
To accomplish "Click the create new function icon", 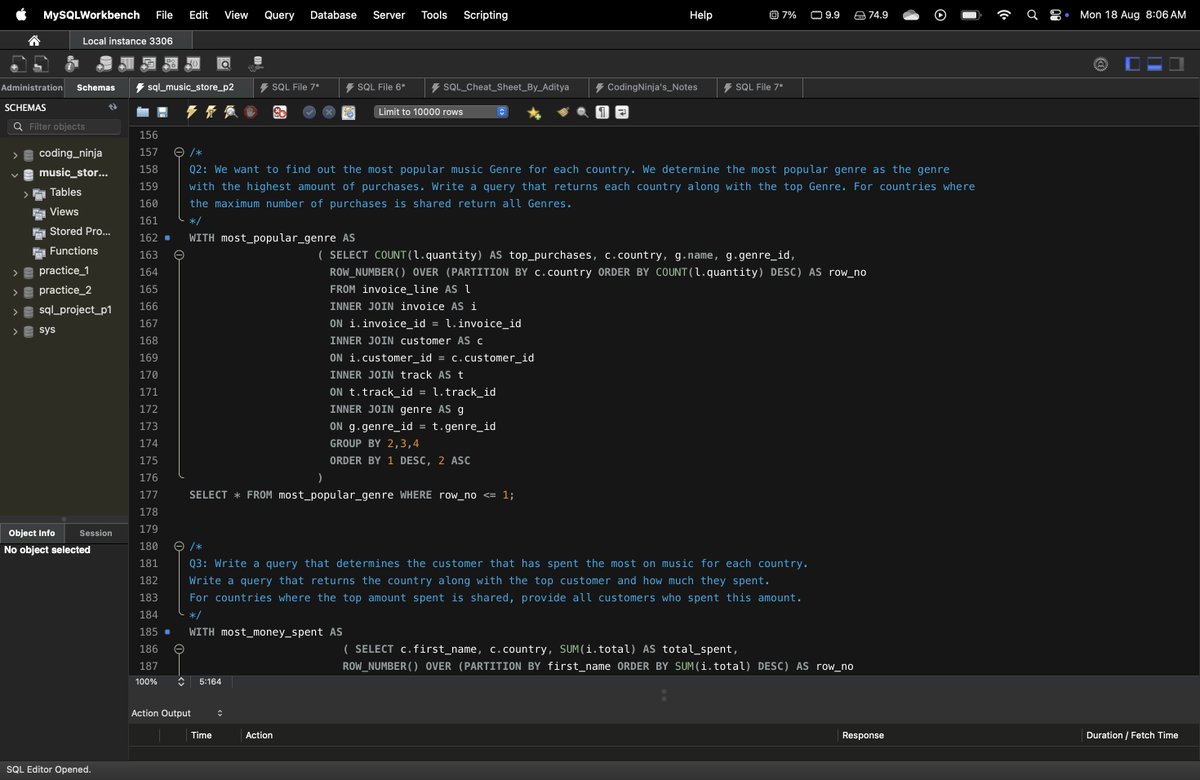I will (195, 64).
